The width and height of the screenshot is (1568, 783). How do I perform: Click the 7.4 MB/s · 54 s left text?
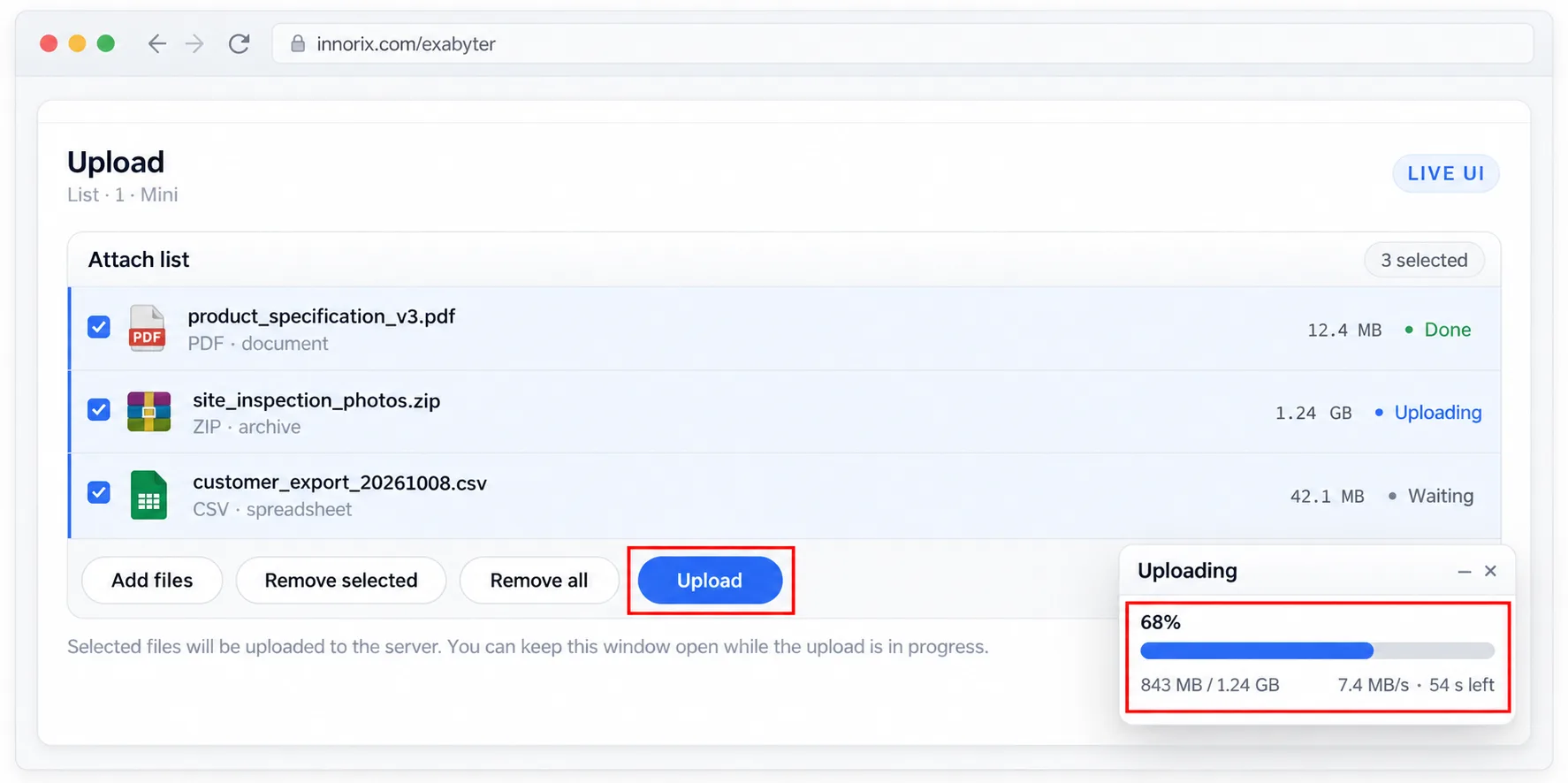(1416, 685)
